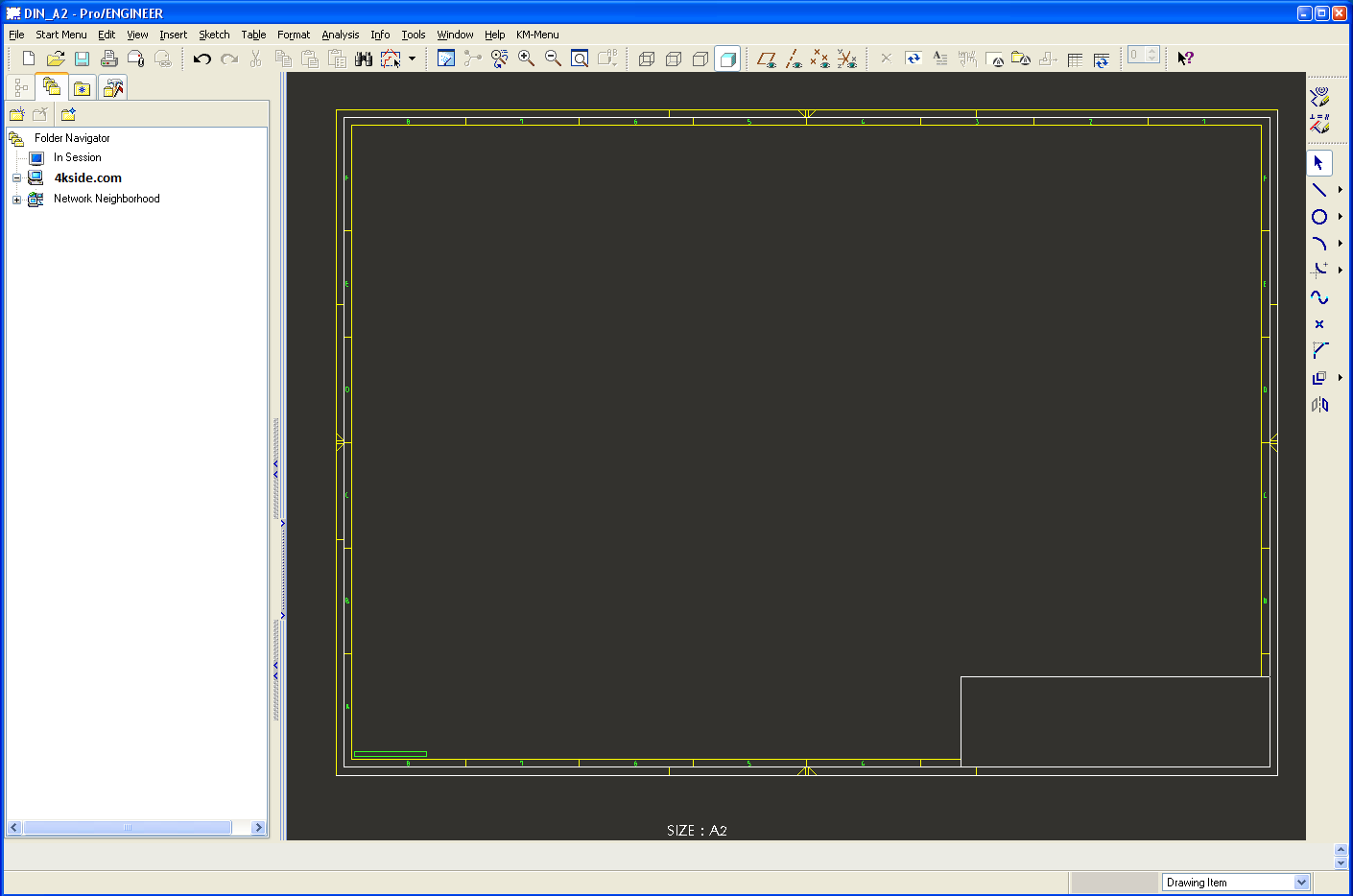Click the regenerate/update sheet icon
This screenshot has width=1353, height=896.
[x=914, y=59]
